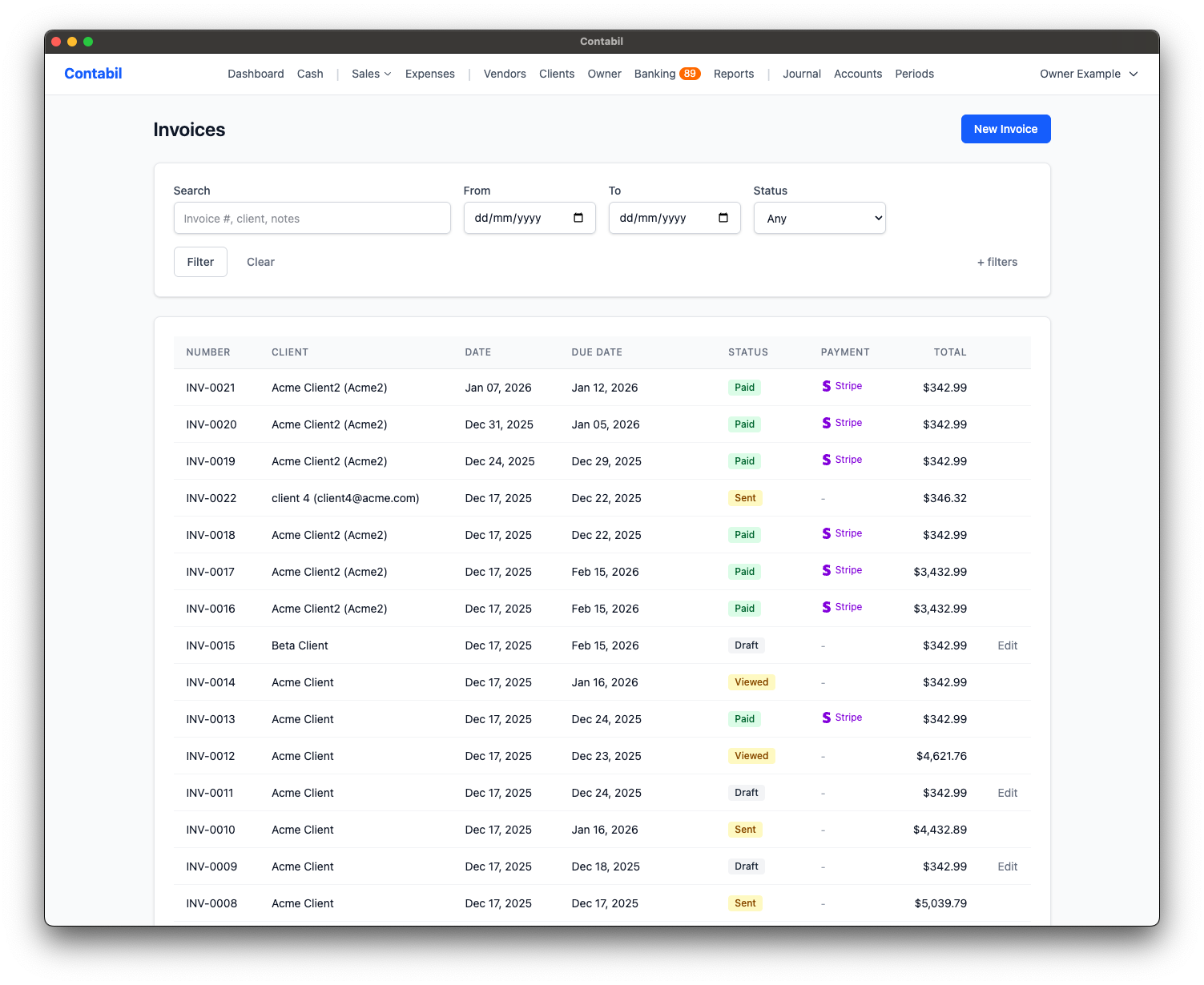Click the Banking notifications badge showing 89

point(690,73)
